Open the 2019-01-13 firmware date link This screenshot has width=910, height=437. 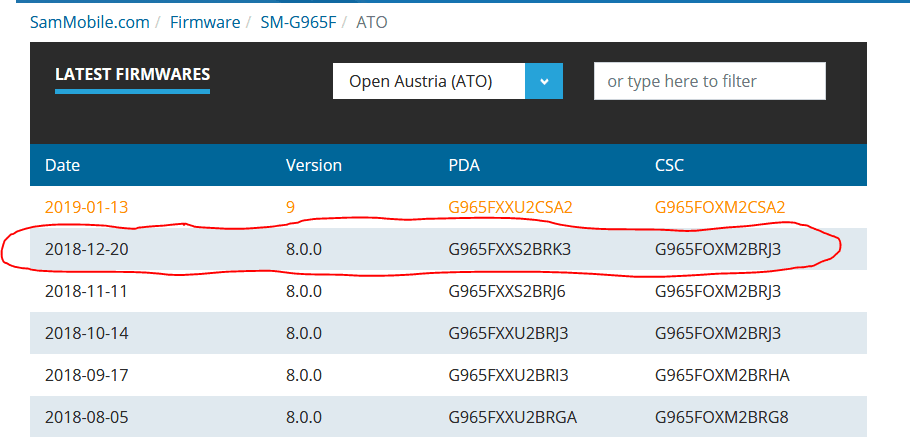tap(86, 207)
